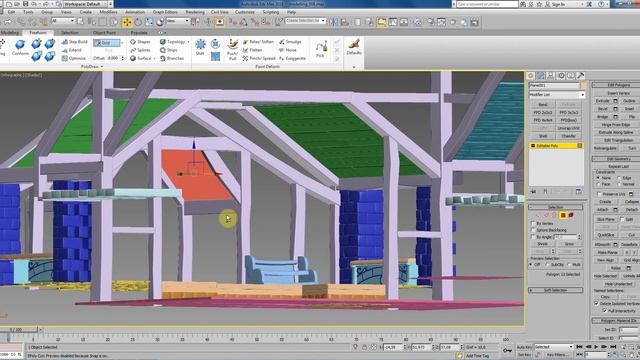The image size is (640, 360).
Task: Select SubObj preview selection radio
Action: [x=547, y=265]
